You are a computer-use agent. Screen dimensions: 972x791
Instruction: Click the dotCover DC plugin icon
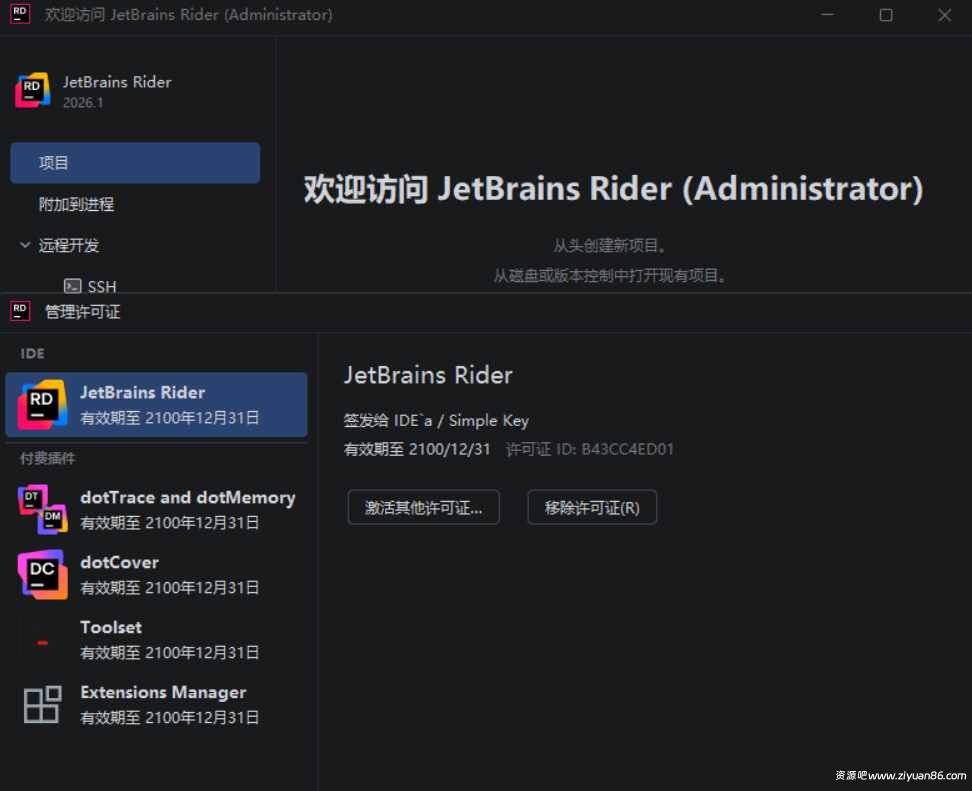(x=42, y=574)
